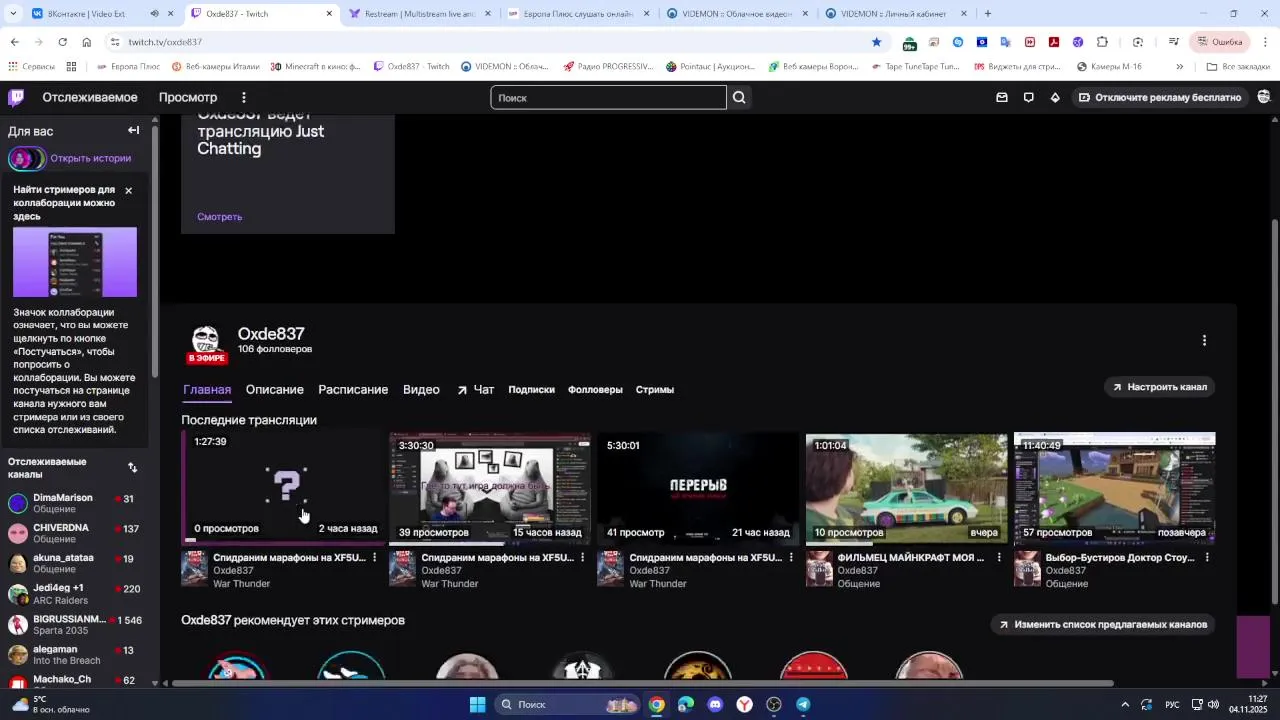Focus the Twitch Поиск search field
Viewport: 1280px width, 720px height.
(x=608, y=97)
